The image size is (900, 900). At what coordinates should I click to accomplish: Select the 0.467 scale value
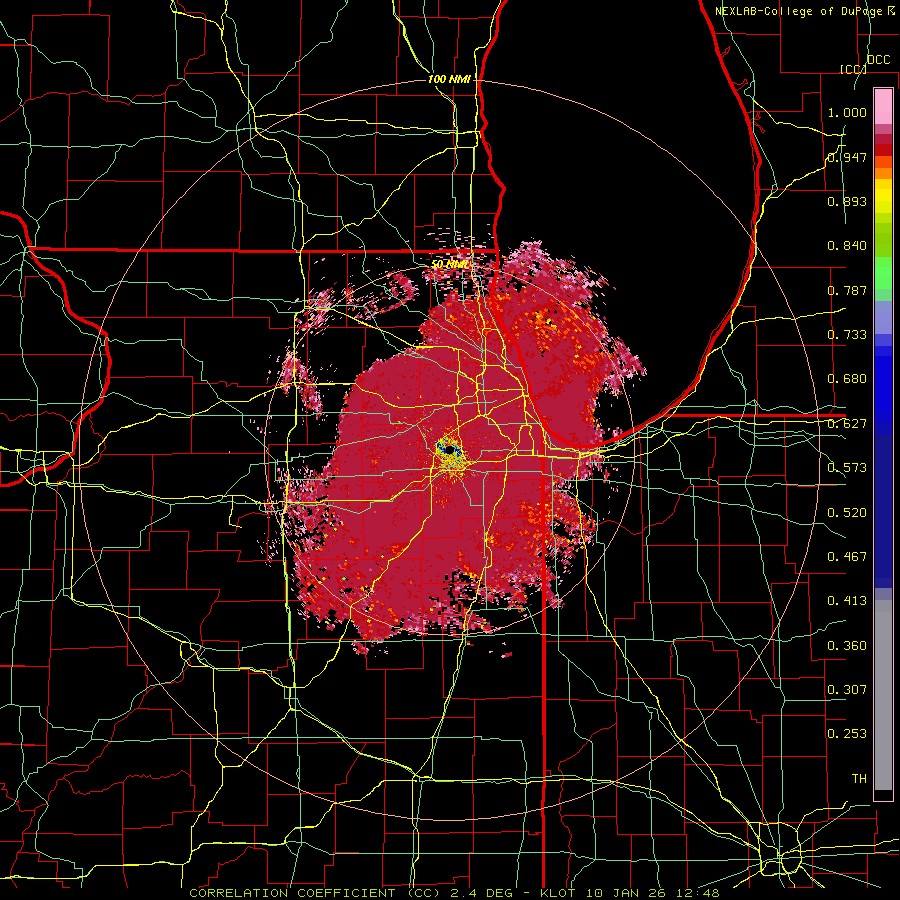click(x=847, y=557)
